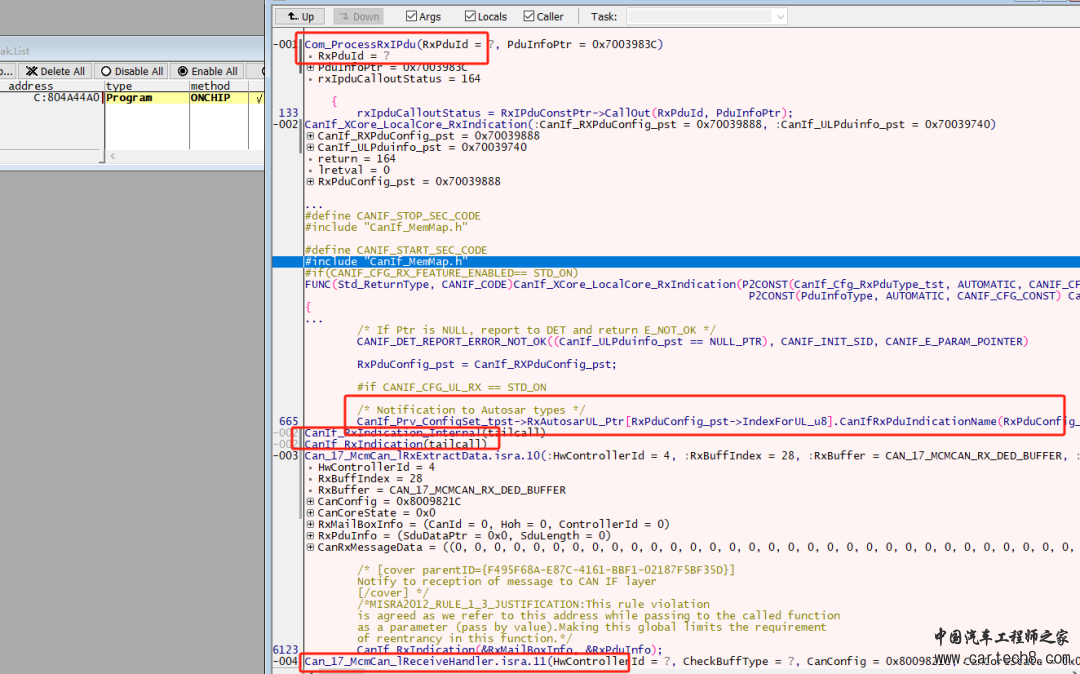Toggle the Caller checkbox
Viewport: 1080px width, 674px height.
(x=529, y=17)
